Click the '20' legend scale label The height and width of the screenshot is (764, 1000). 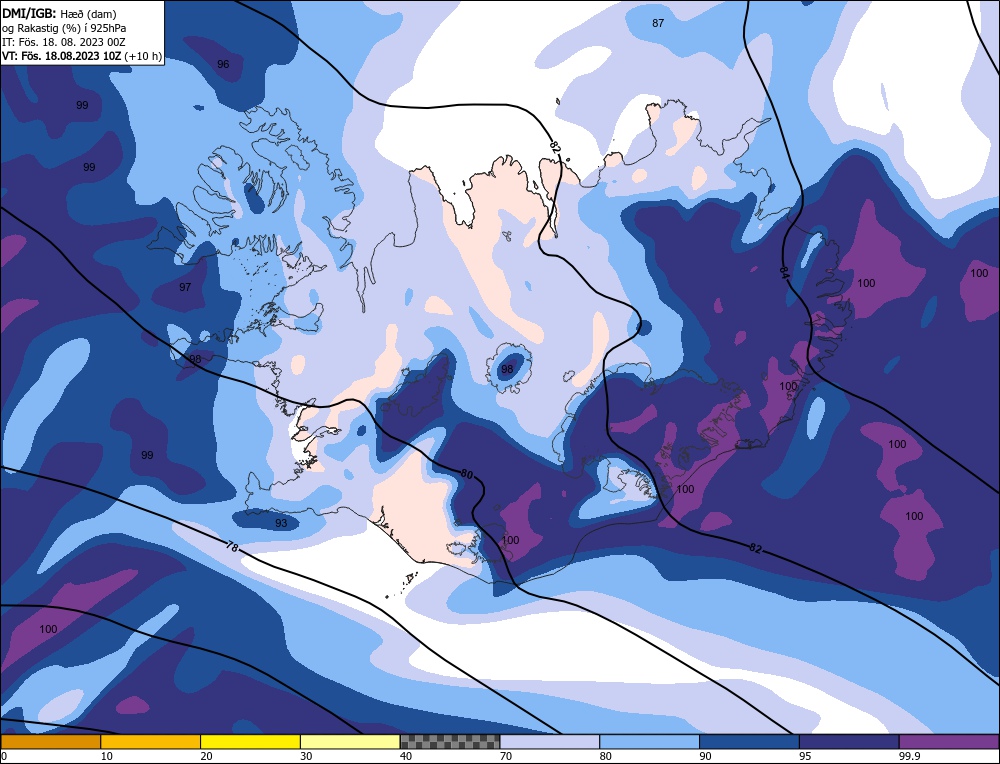207,756
